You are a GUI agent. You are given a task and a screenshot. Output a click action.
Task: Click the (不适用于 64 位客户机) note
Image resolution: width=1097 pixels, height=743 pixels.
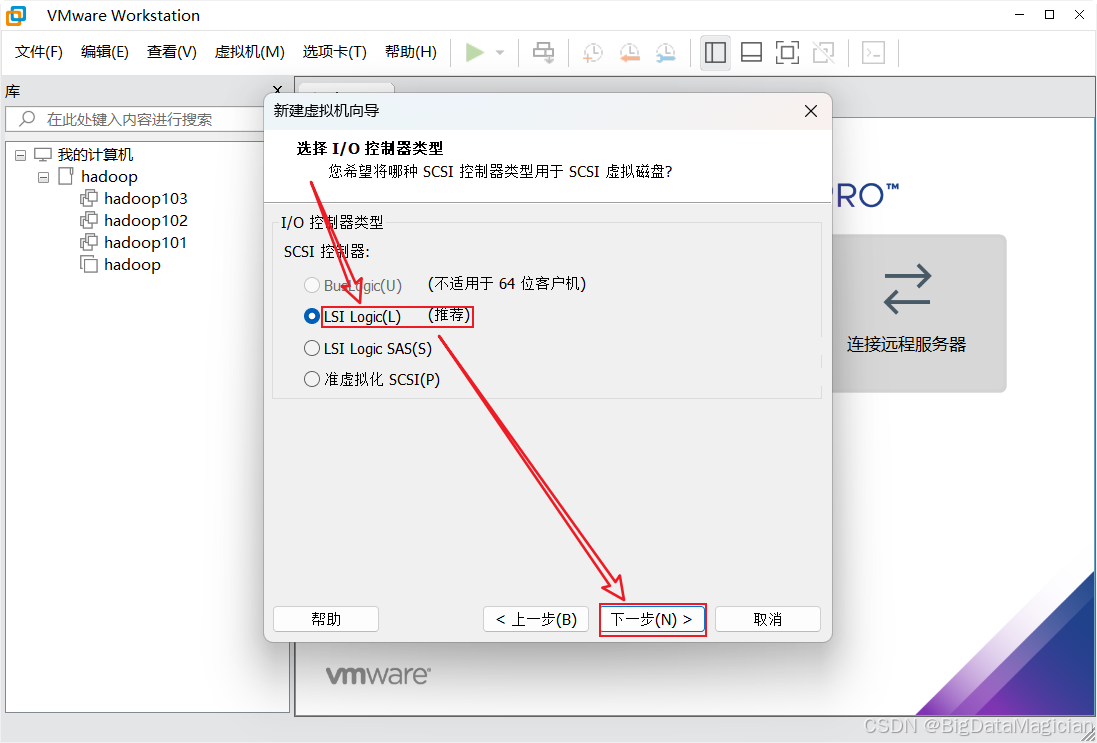pos(507,283)
